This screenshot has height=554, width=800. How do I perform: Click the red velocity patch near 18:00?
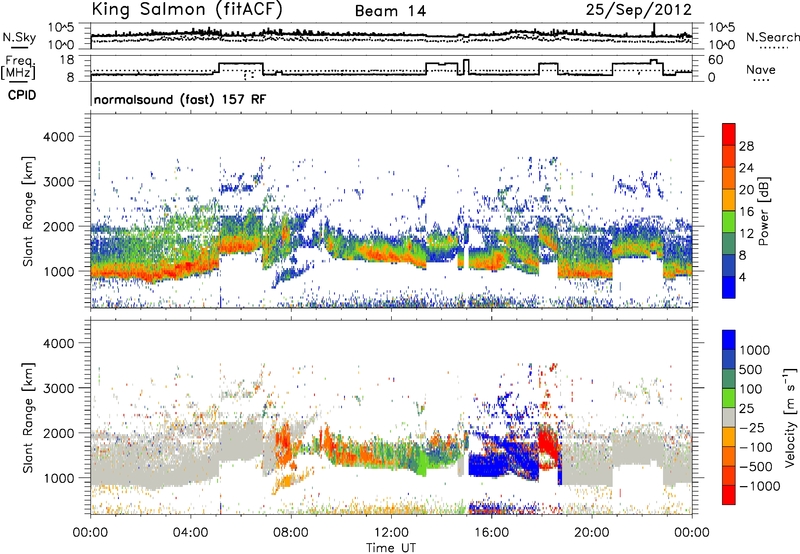[x=549, y=445]
